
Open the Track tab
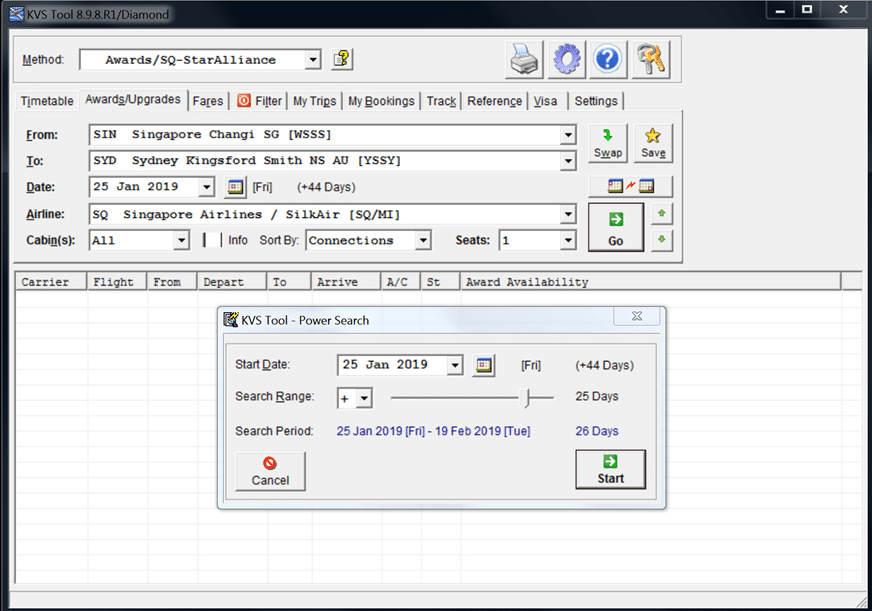(x=442, y=101)
